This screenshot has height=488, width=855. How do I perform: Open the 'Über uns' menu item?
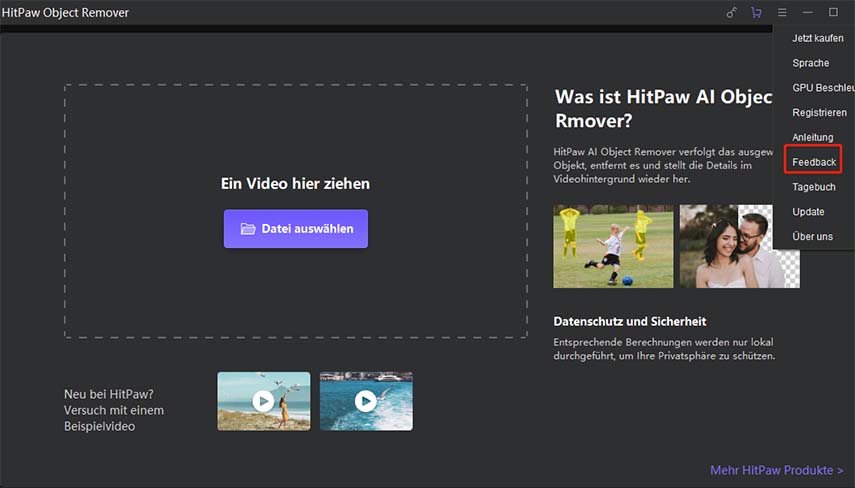click(x=812, y=237)
